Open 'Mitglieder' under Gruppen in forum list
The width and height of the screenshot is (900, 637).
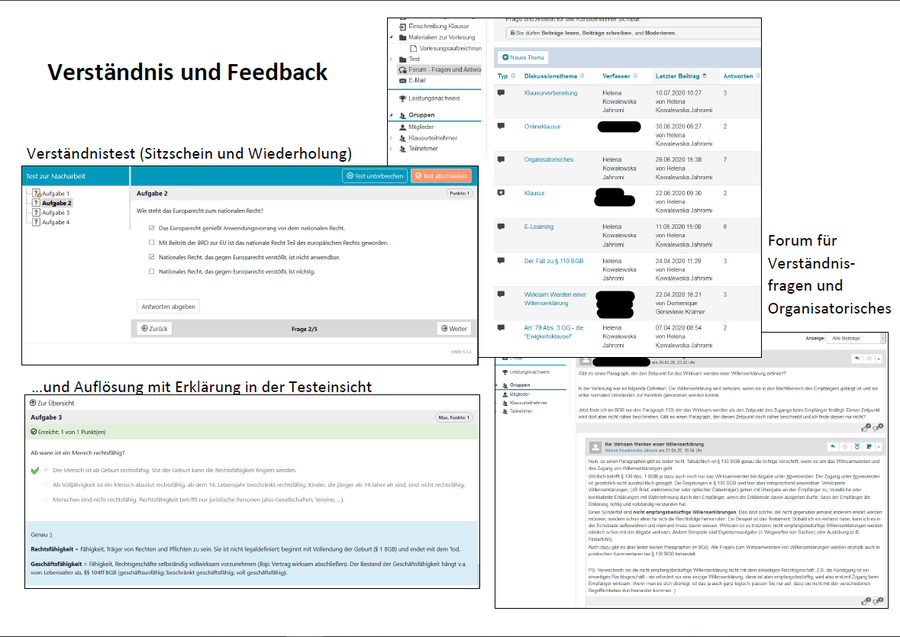point(417,127)
